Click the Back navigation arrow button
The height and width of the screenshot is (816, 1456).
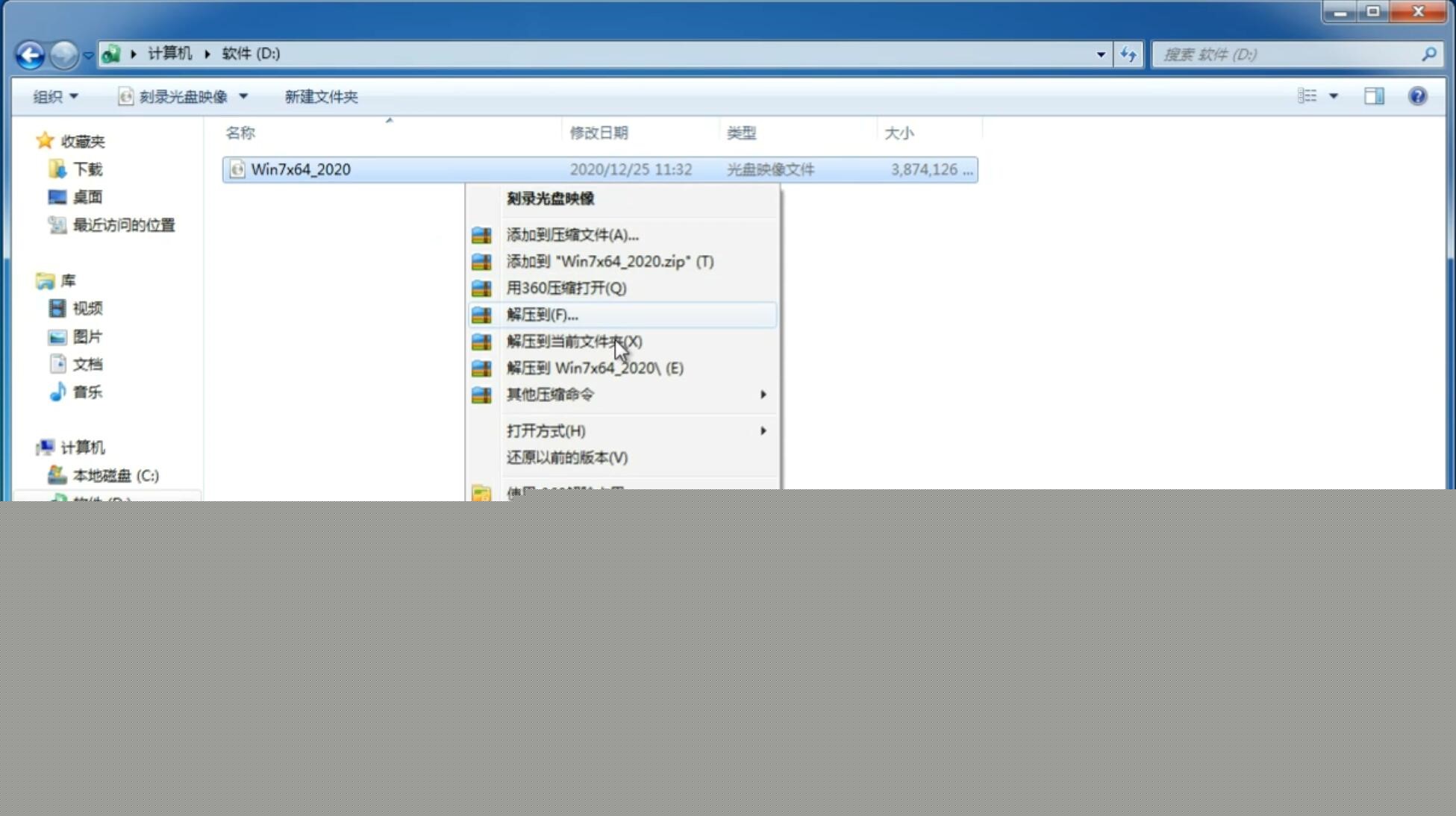31,54
